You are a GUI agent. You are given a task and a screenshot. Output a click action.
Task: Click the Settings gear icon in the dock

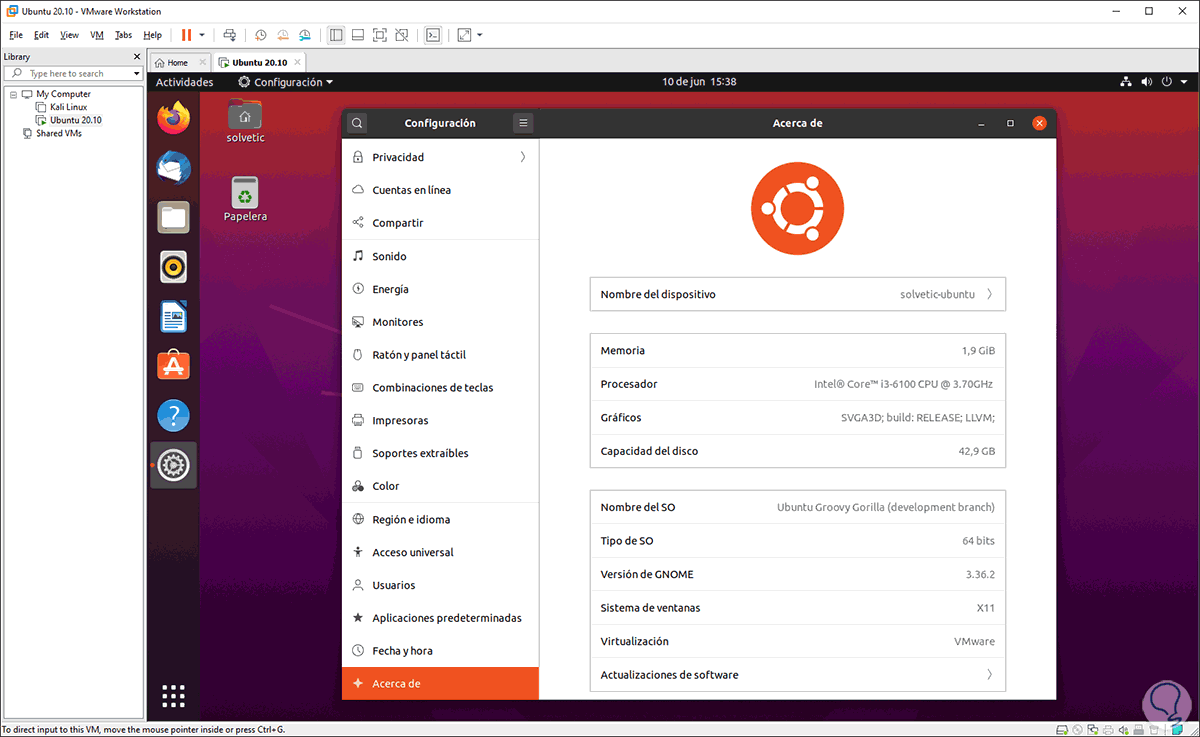[174, 465]
